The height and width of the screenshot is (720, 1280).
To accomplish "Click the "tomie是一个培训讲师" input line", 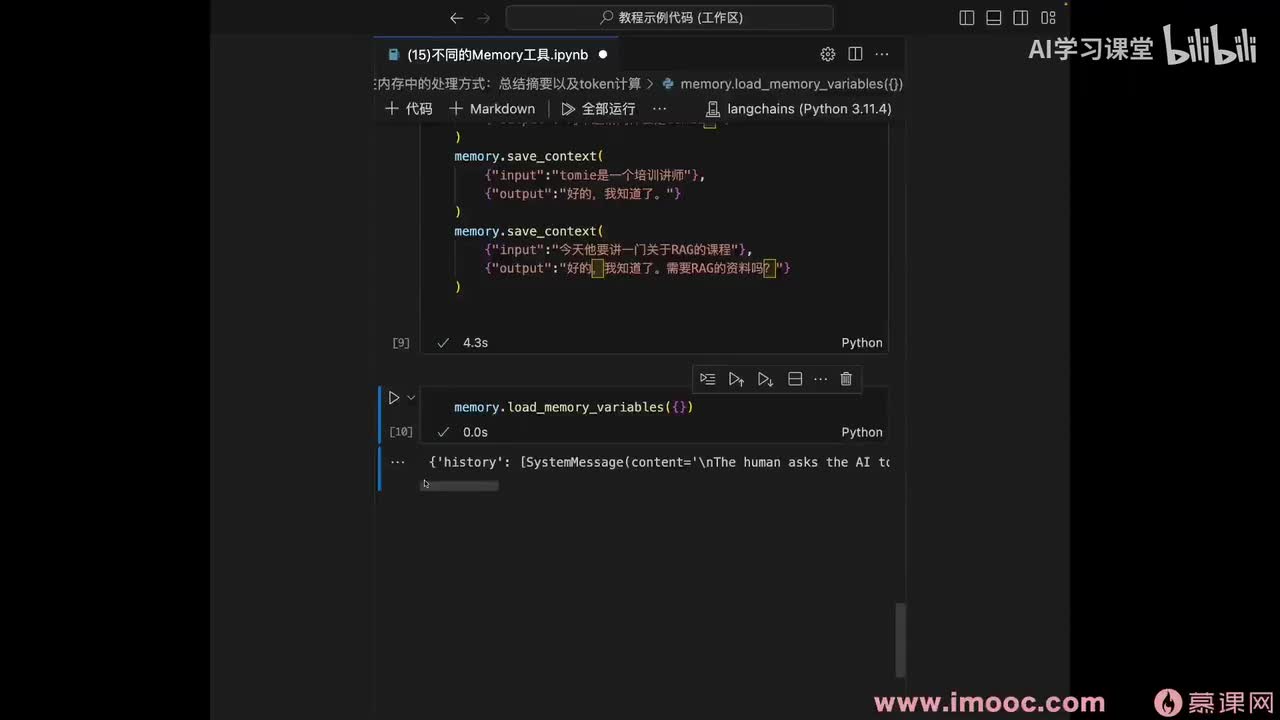I will 594,175.
